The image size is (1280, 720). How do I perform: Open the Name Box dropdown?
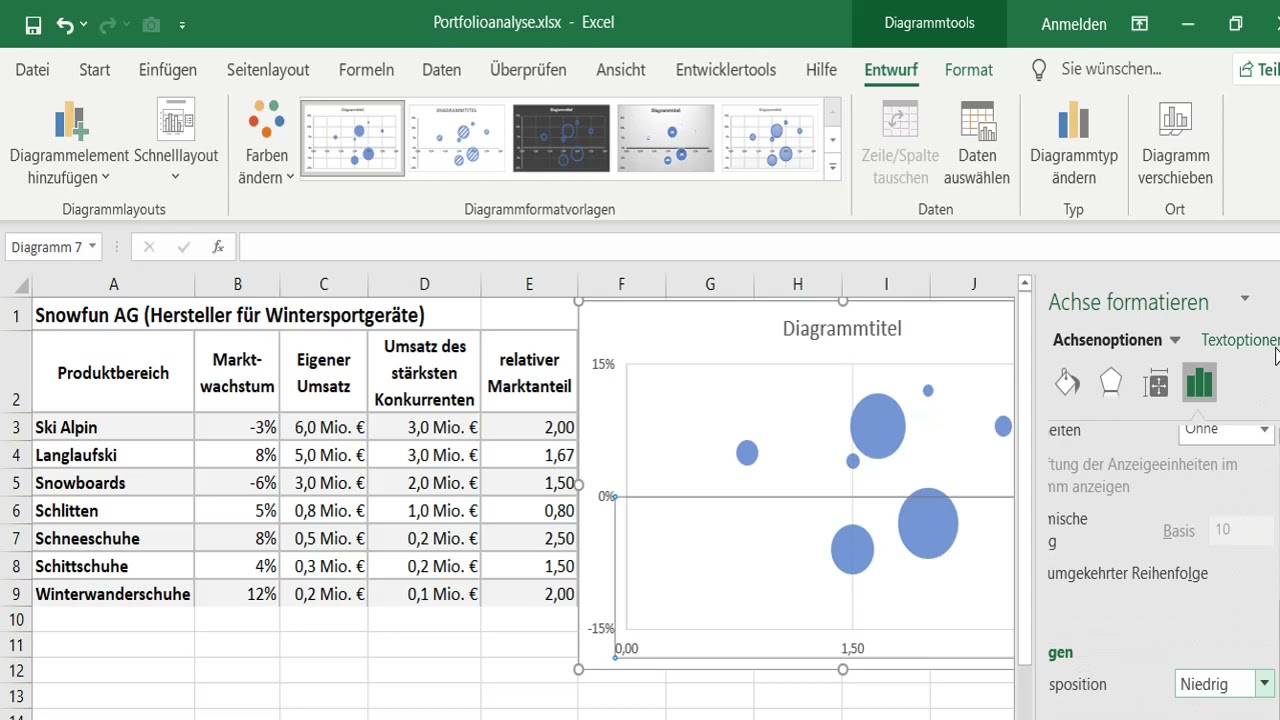click(x=92, y=247)
